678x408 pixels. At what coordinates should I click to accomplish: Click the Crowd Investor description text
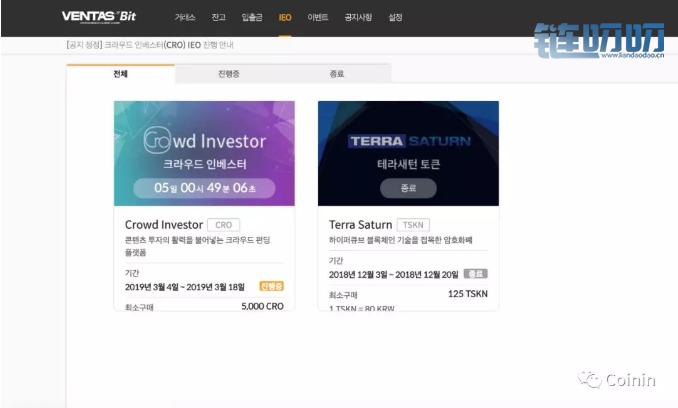pyautogui.click(x=198, y=246)
